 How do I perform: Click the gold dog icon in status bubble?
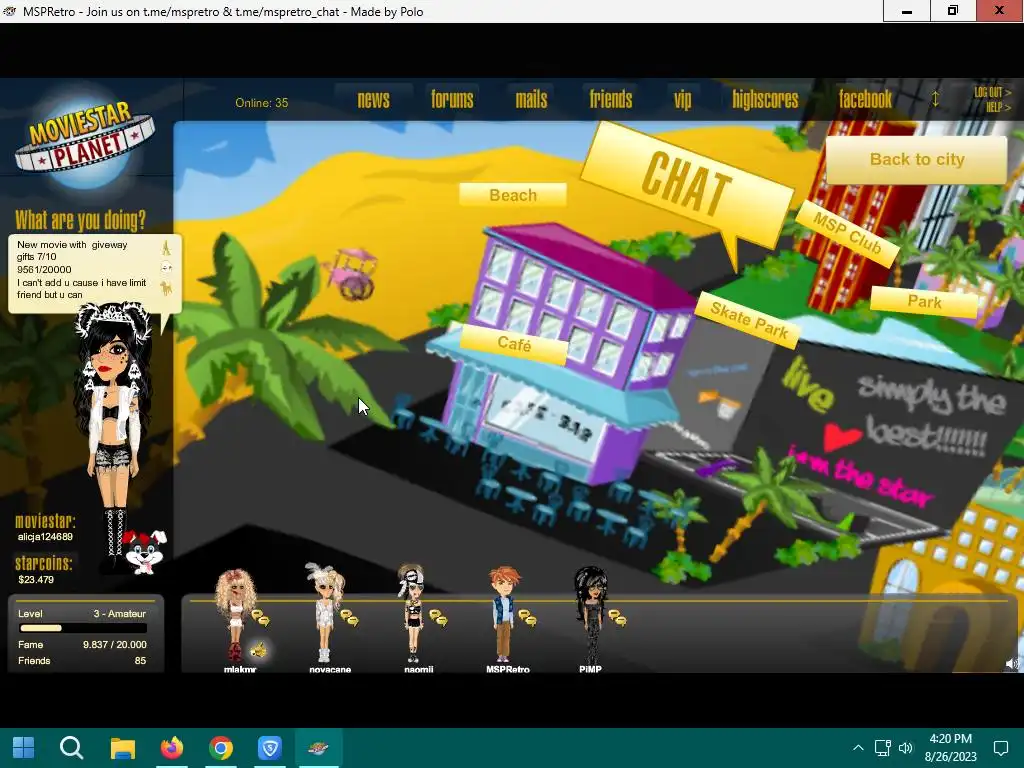click(x=167, y=287)
